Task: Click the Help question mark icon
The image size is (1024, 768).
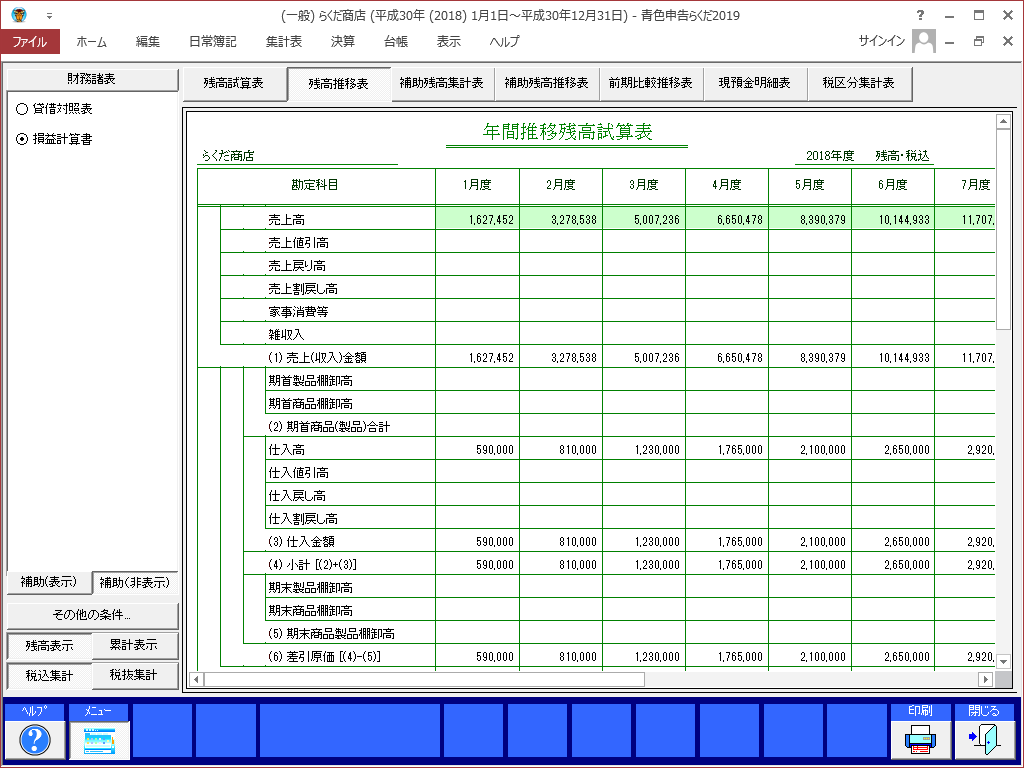Action: click(x=35, y=739)
